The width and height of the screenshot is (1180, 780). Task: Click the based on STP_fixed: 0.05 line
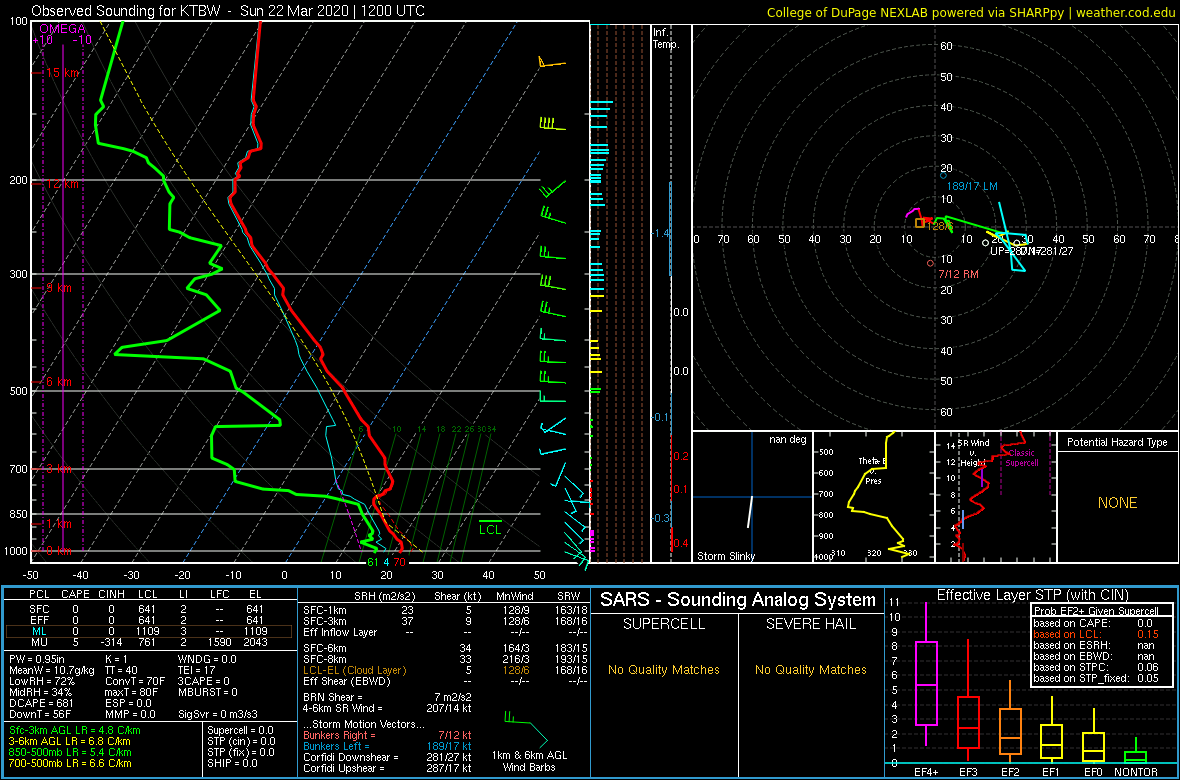(x=1097, y=680)
